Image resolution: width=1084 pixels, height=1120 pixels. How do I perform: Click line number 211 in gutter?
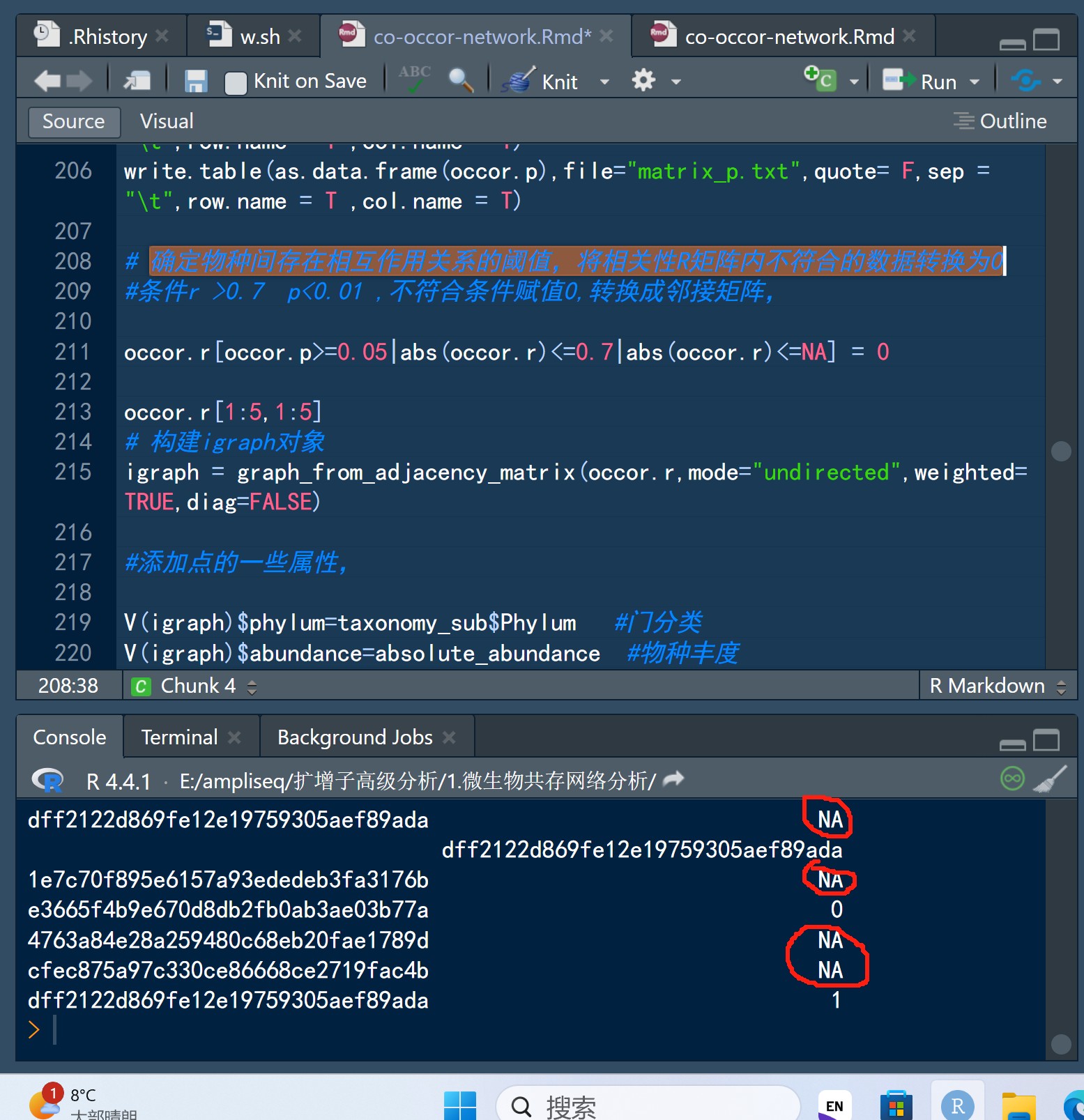(72, 352)
